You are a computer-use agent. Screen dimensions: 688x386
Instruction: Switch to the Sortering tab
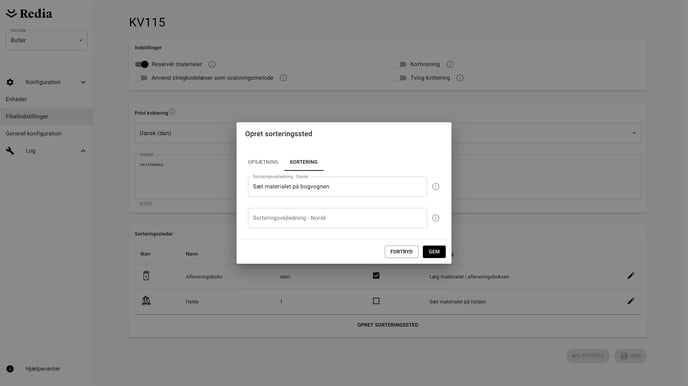click(x=304, y=162)
